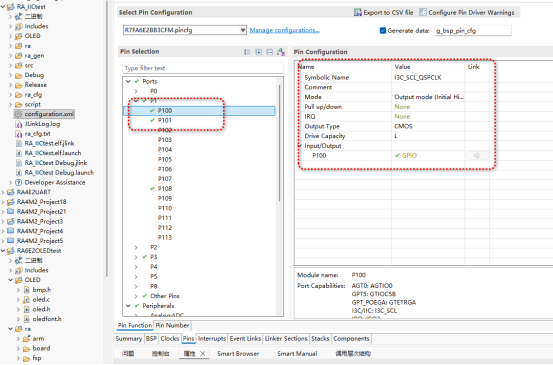Viewport: 553px width, 365px height.
Task: Click the arm folder icon
Action: 26,339
